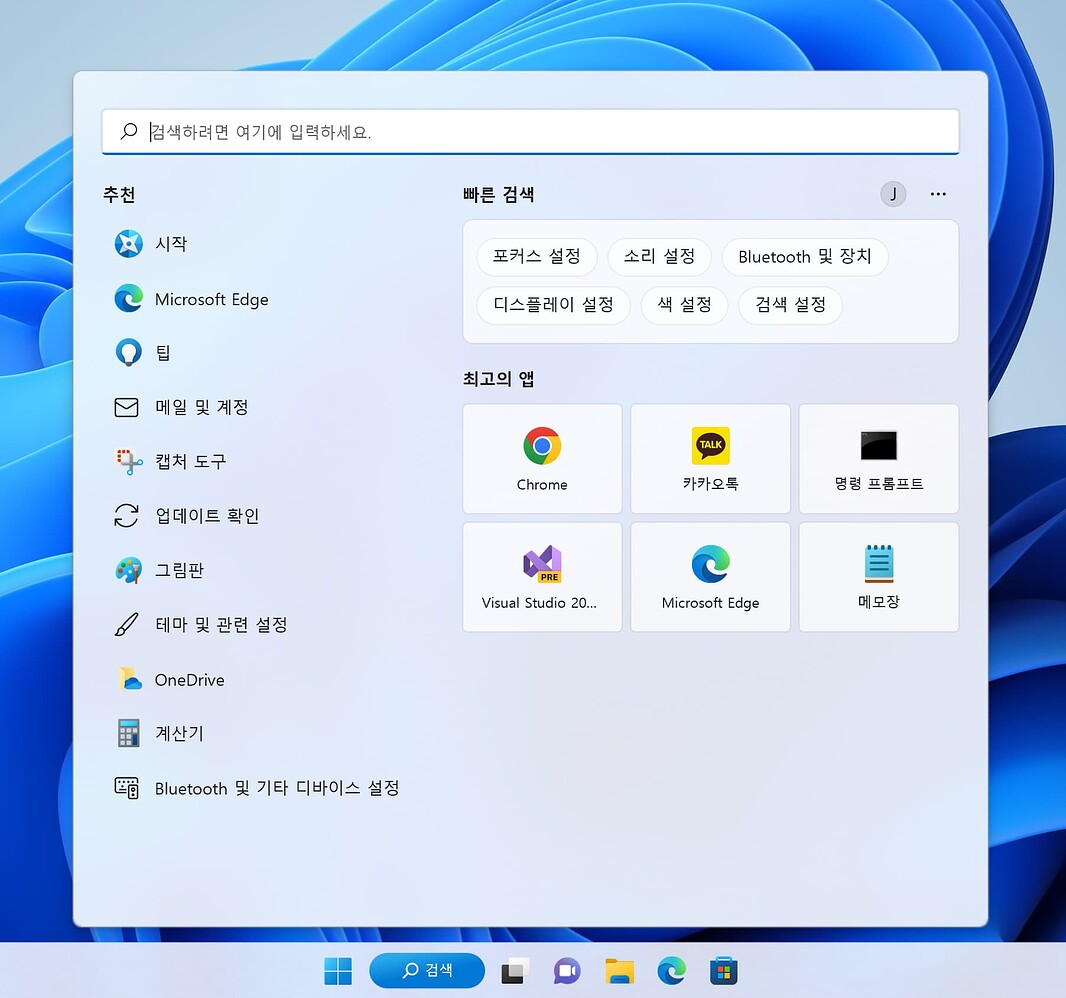The width and height of the screenshot is (1066, 998).
Task: Open Task View on the taskbar
Action: 515,971
